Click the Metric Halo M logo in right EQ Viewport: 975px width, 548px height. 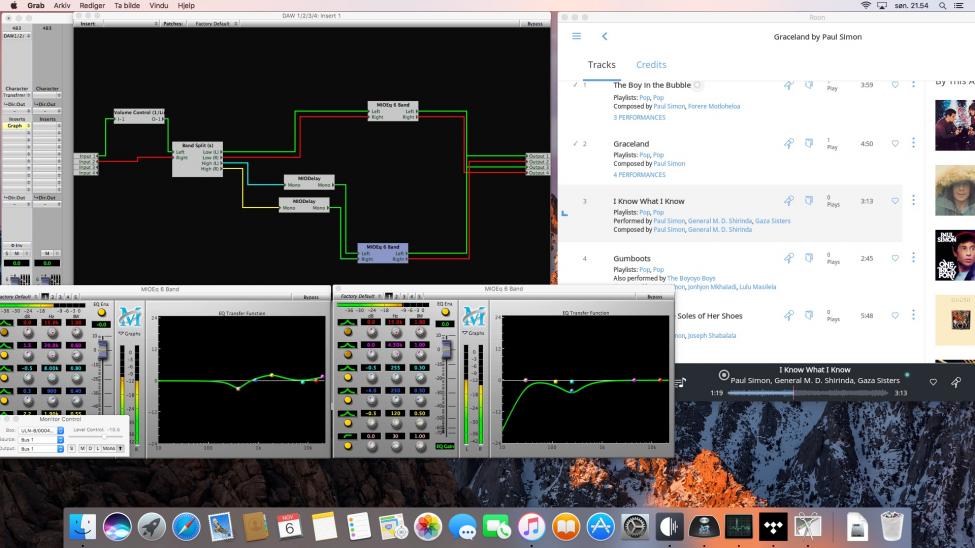[x=473, y=317]
